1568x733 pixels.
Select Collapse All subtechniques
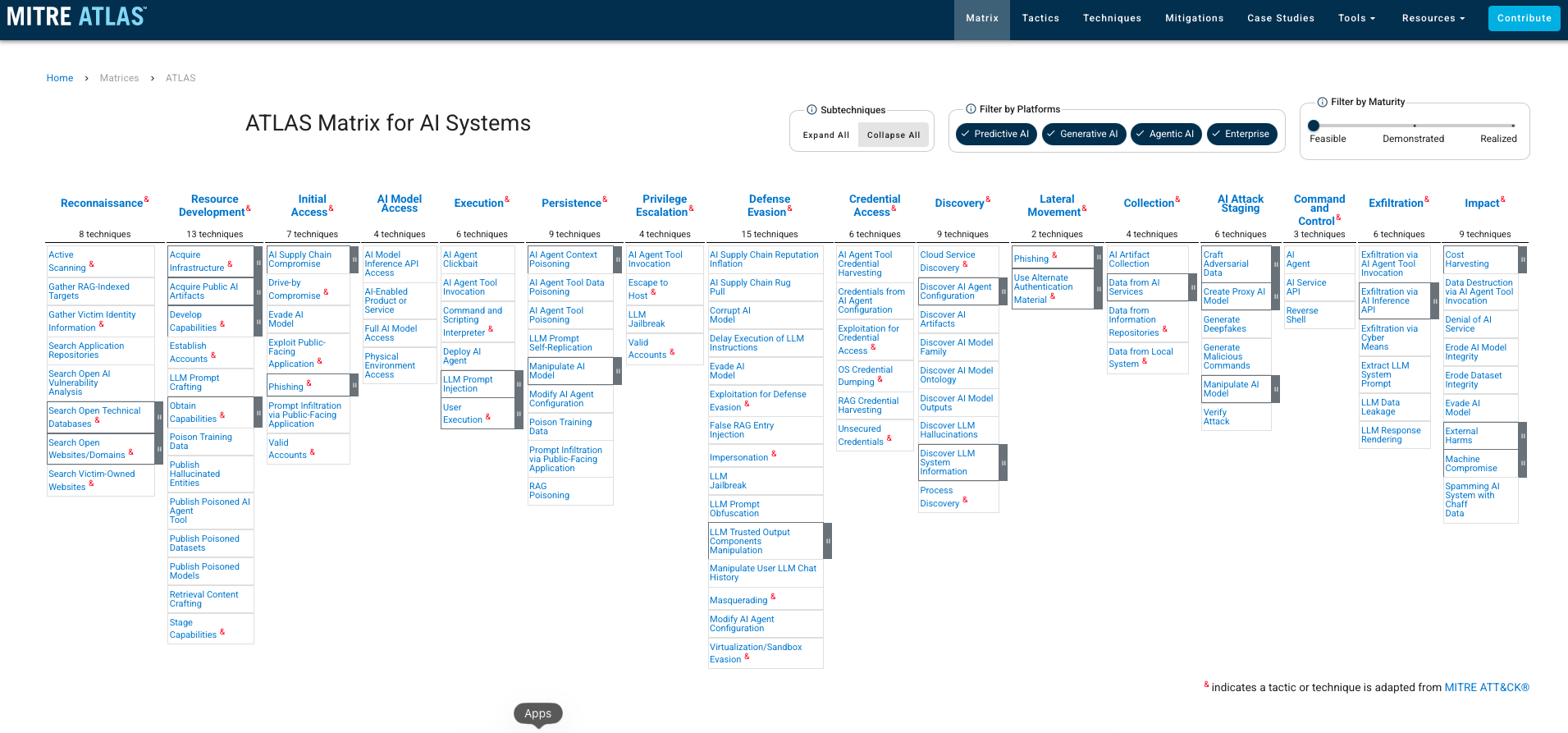pyautogui.click(x=894, y=135)
